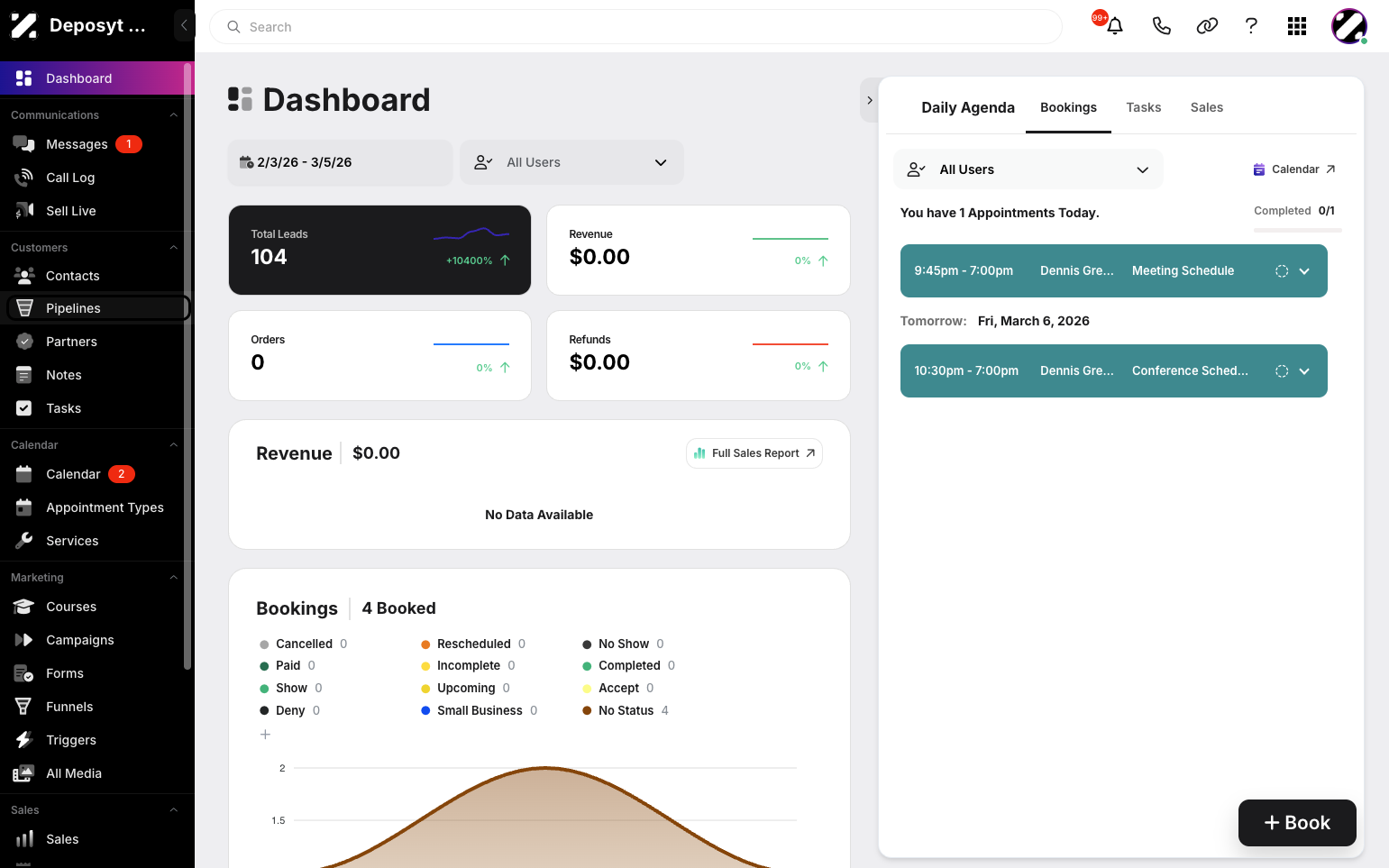Click the date range 2/3/26 - 3/5/26
This screenshot has width=1389, height=868.
point(340,162)
